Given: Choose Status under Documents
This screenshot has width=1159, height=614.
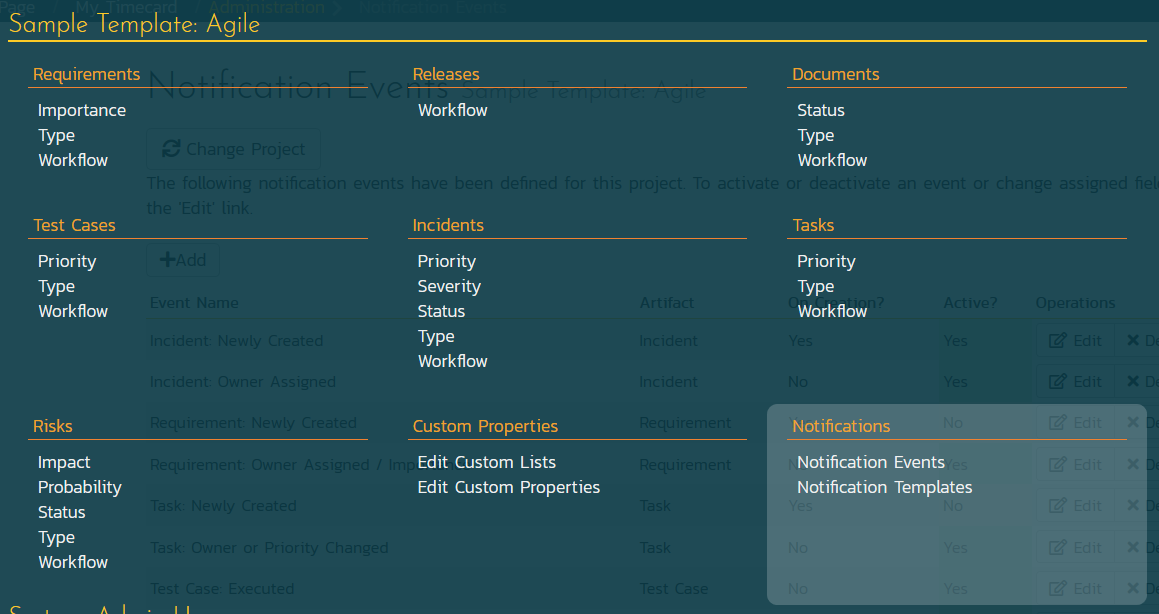Looking at the screenshot, I should coord(820,110).
